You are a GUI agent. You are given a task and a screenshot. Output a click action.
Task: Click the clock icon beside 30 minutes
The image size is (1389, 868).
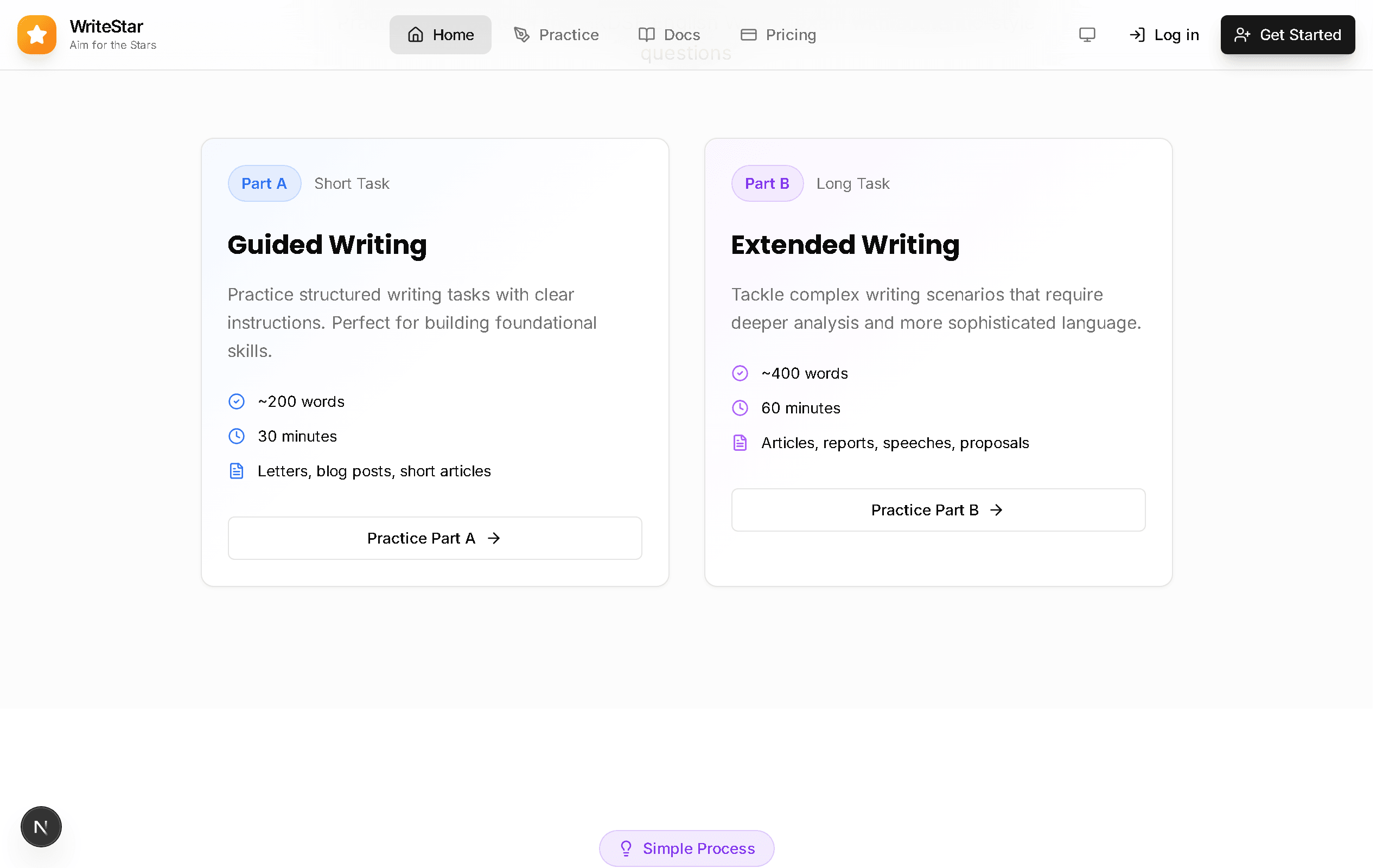[x=237, y=436]
